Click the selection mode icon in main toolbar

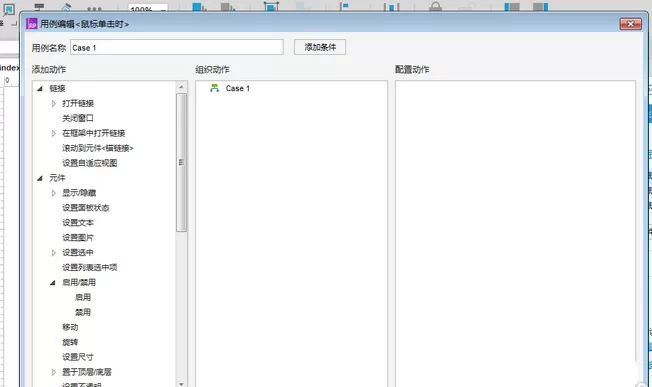[9, 9]
